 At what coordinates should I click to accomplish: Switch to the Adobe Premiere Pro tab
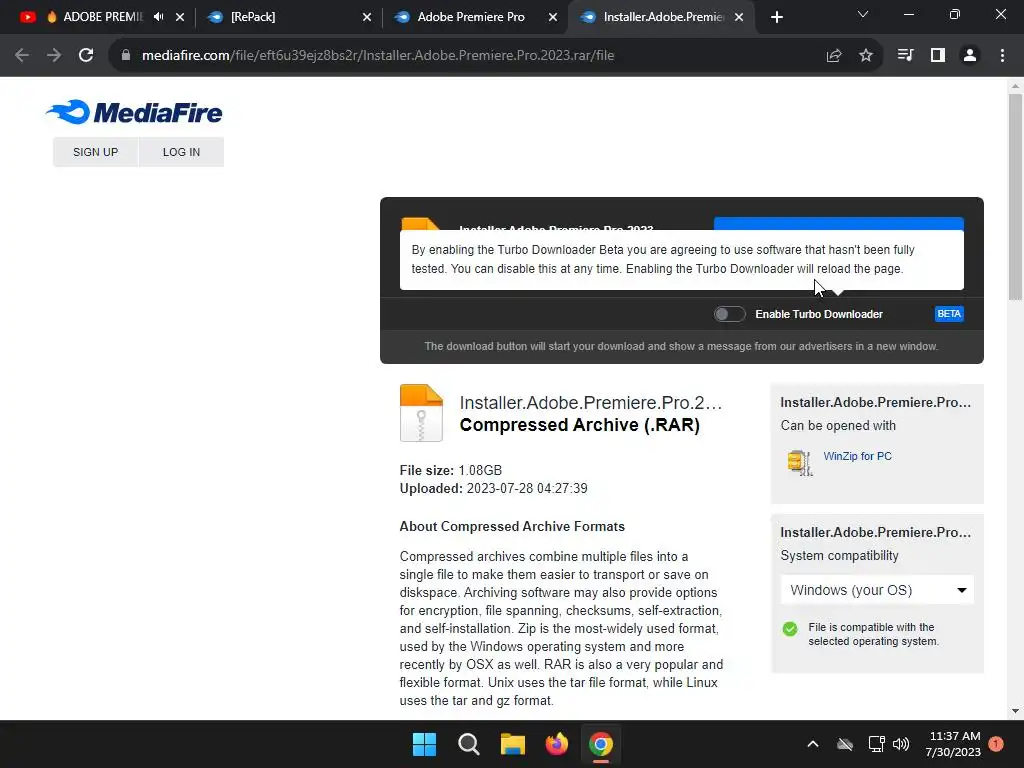pos(470,17)
